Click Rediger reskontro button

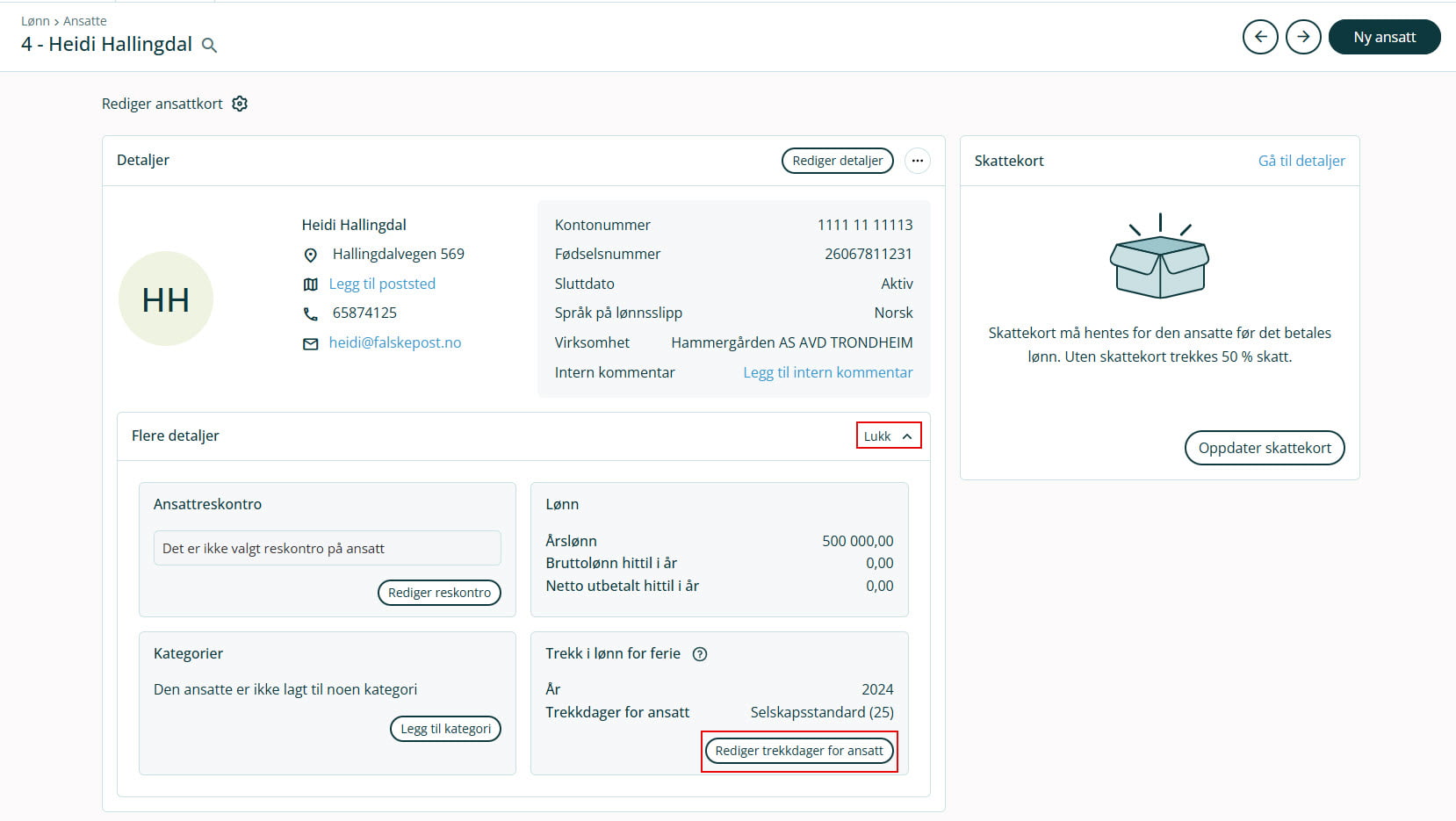pos(439,593)
